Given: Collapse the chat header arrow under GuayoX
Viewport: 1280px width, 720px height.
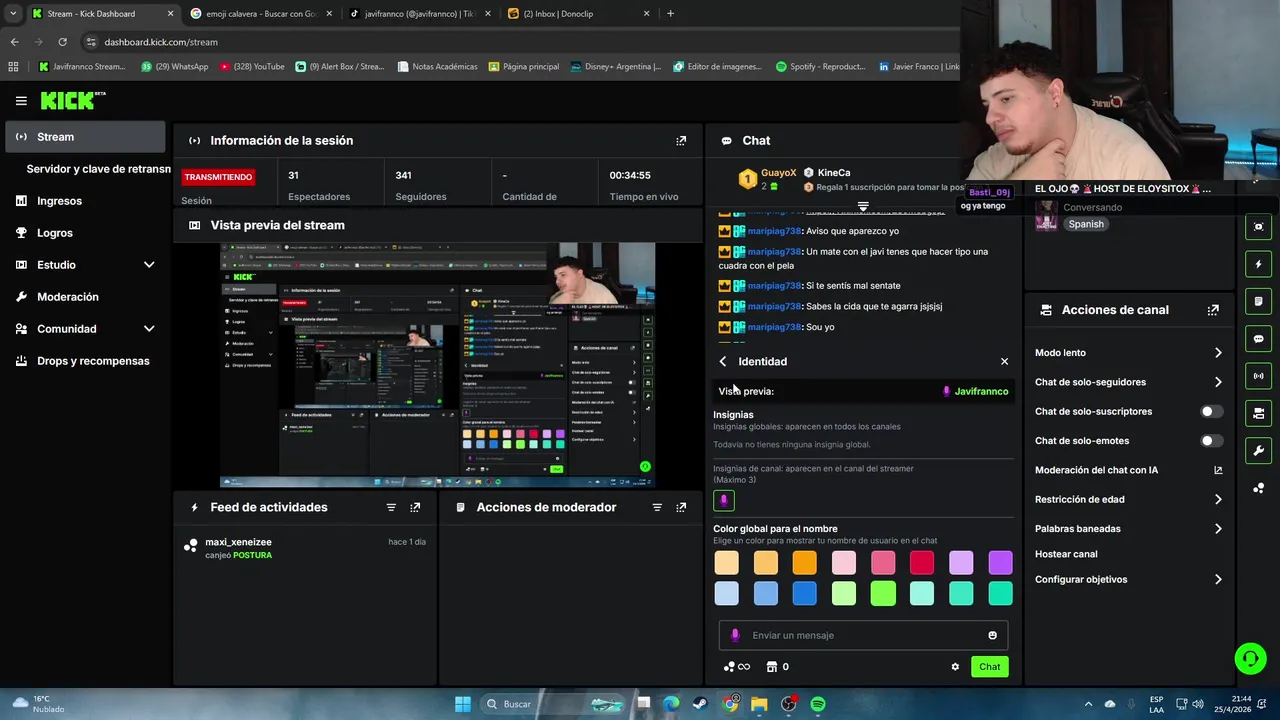Looking at the screenshot, I should [863, 207].
